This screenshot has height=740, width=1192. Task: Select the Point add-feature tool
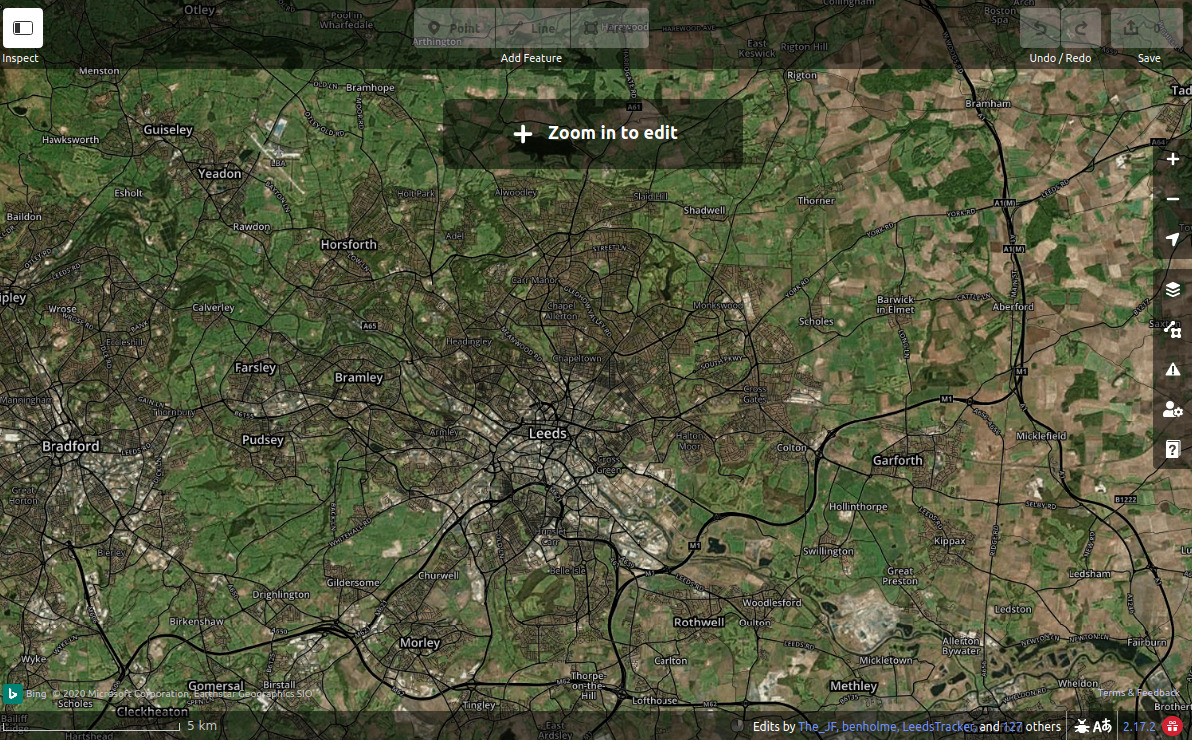(x=455, y=28)
